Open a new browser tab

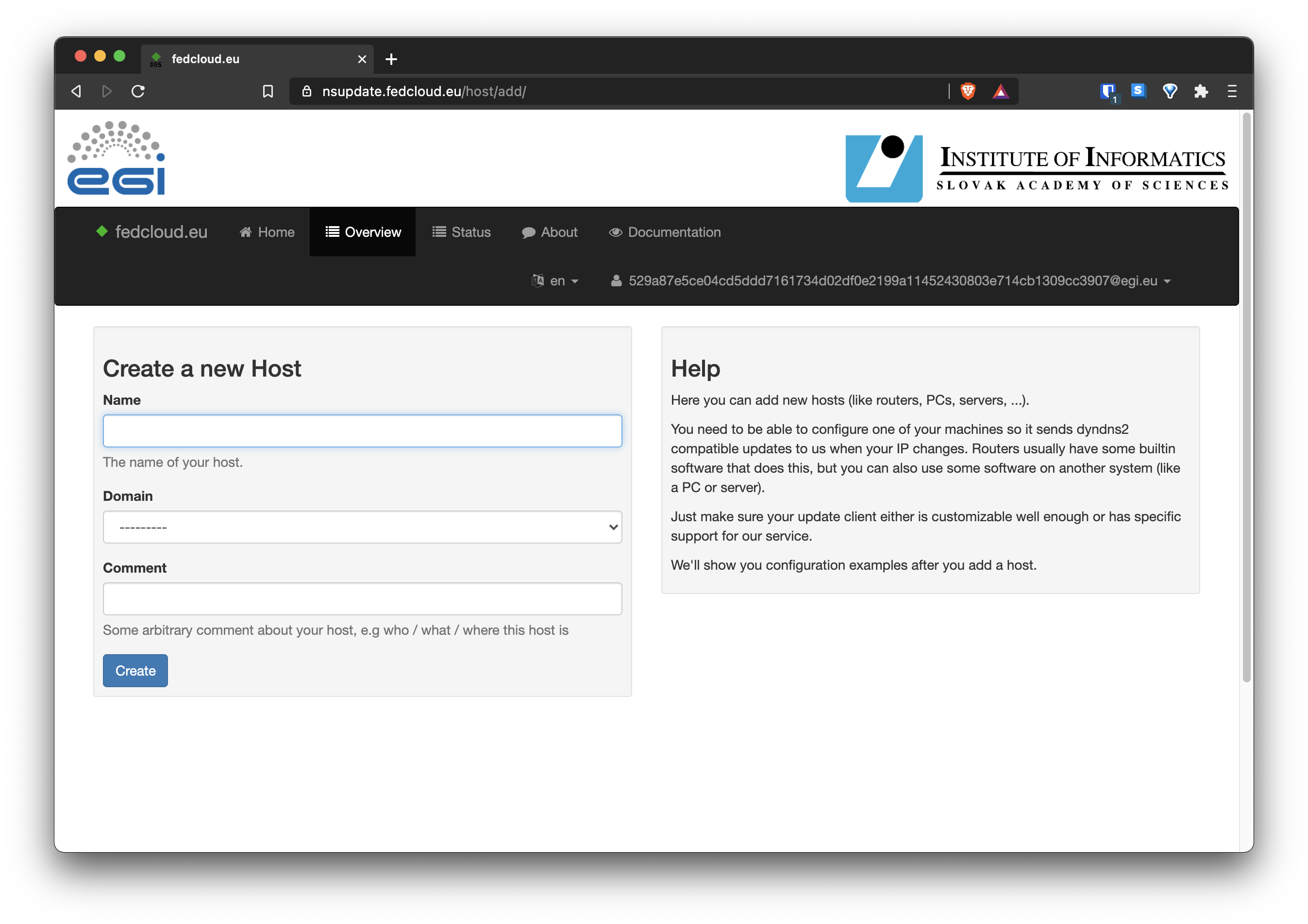point(391,59)
